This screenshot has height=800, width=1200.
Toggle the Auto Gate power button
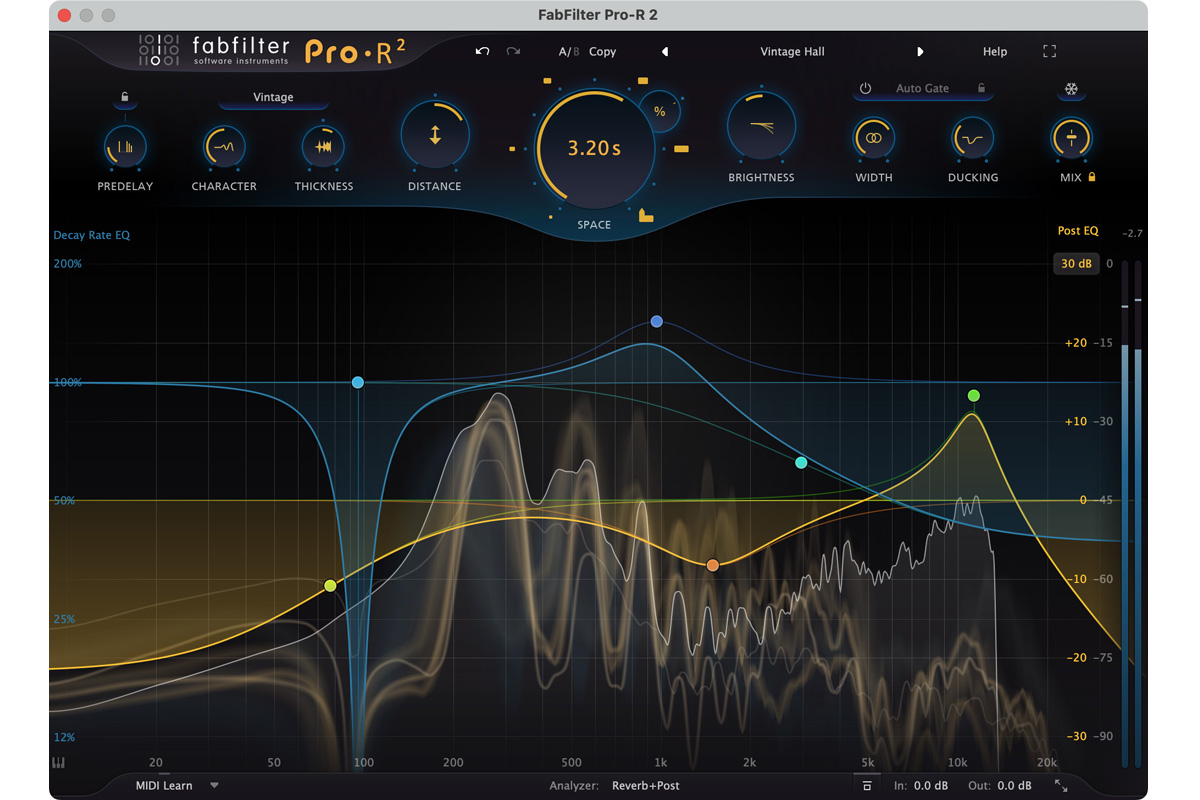point(866,88)
